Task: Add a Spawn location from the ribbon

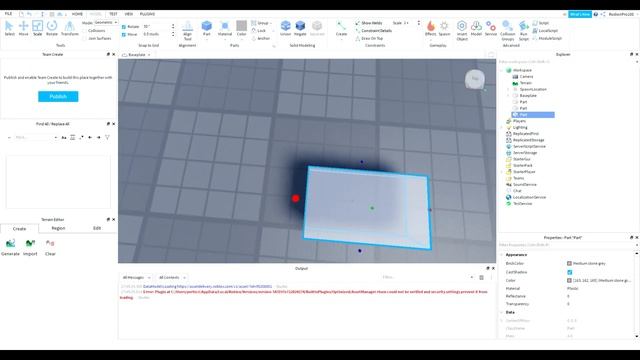Action: coord(444,28)
